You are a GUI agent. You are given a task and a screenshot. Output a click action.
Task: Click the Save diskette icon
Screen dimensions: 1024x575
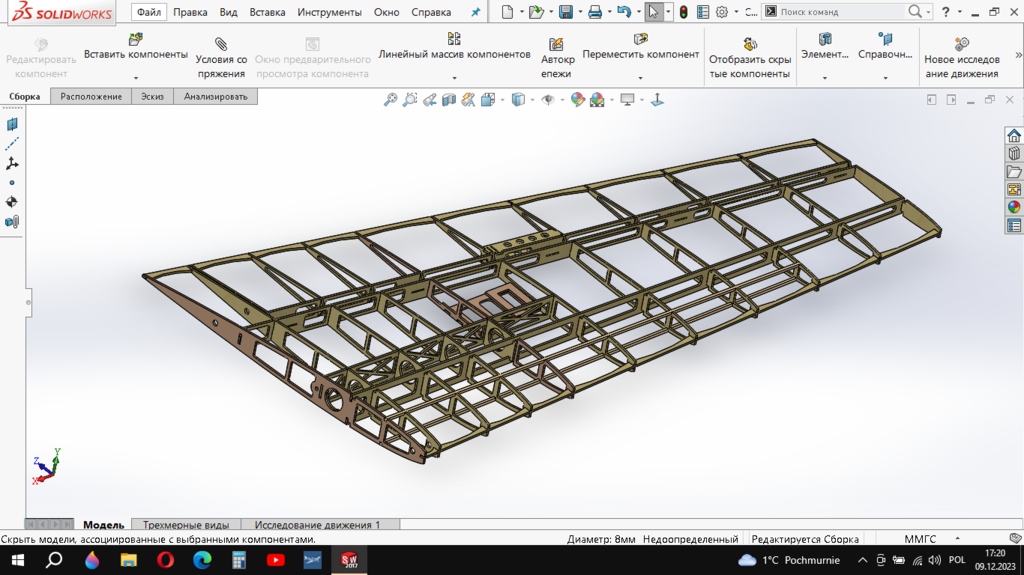[x=565, y=12]
